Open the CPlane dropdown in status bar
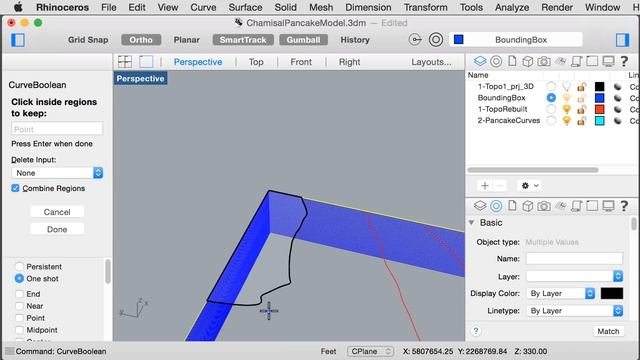 (x=370, y=351)
